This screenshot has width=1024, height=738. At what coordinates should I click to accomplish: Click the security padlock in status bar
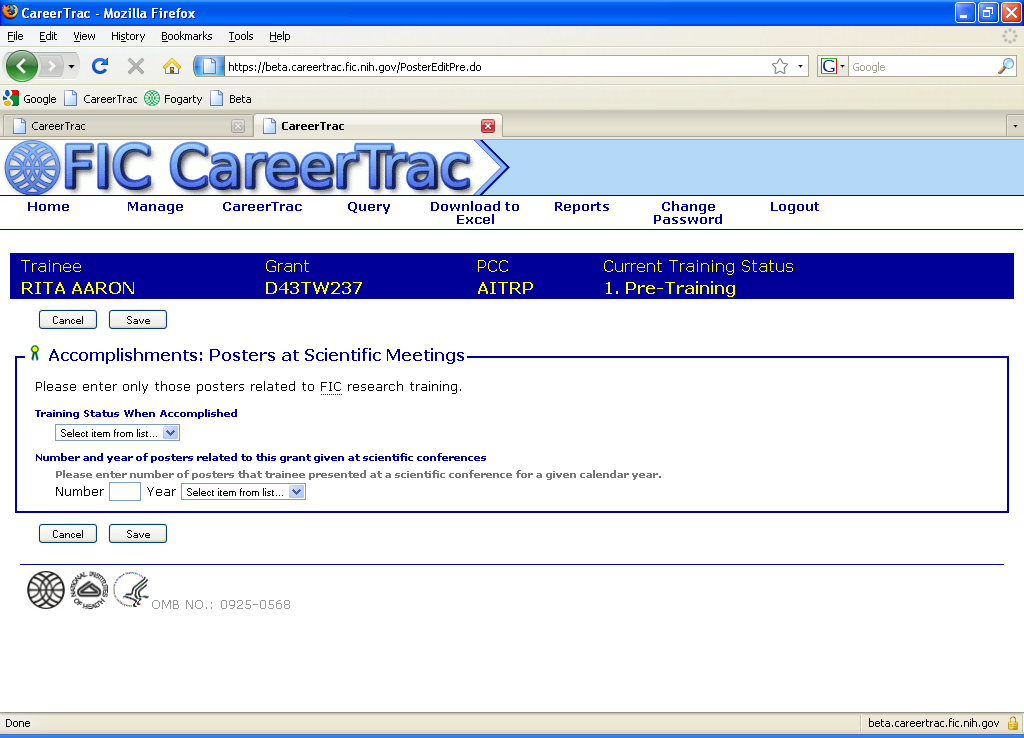[1012, 723]
